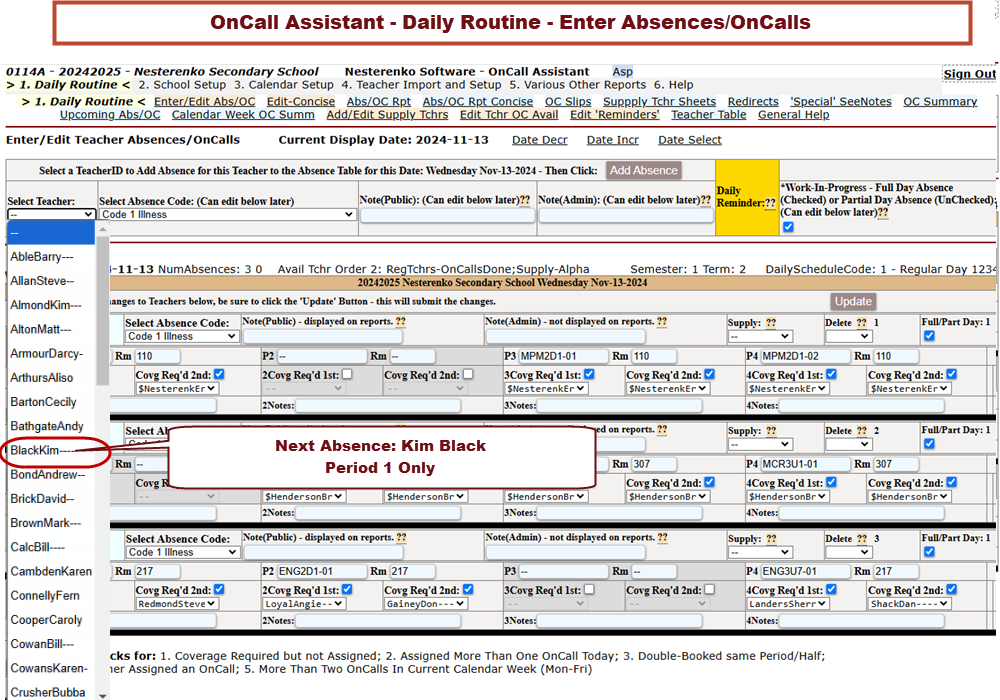Click ?? help after Work-In-Progress description
Image resolution: width=1000 pixels, height=700 pixels.
tap(884, 213)
